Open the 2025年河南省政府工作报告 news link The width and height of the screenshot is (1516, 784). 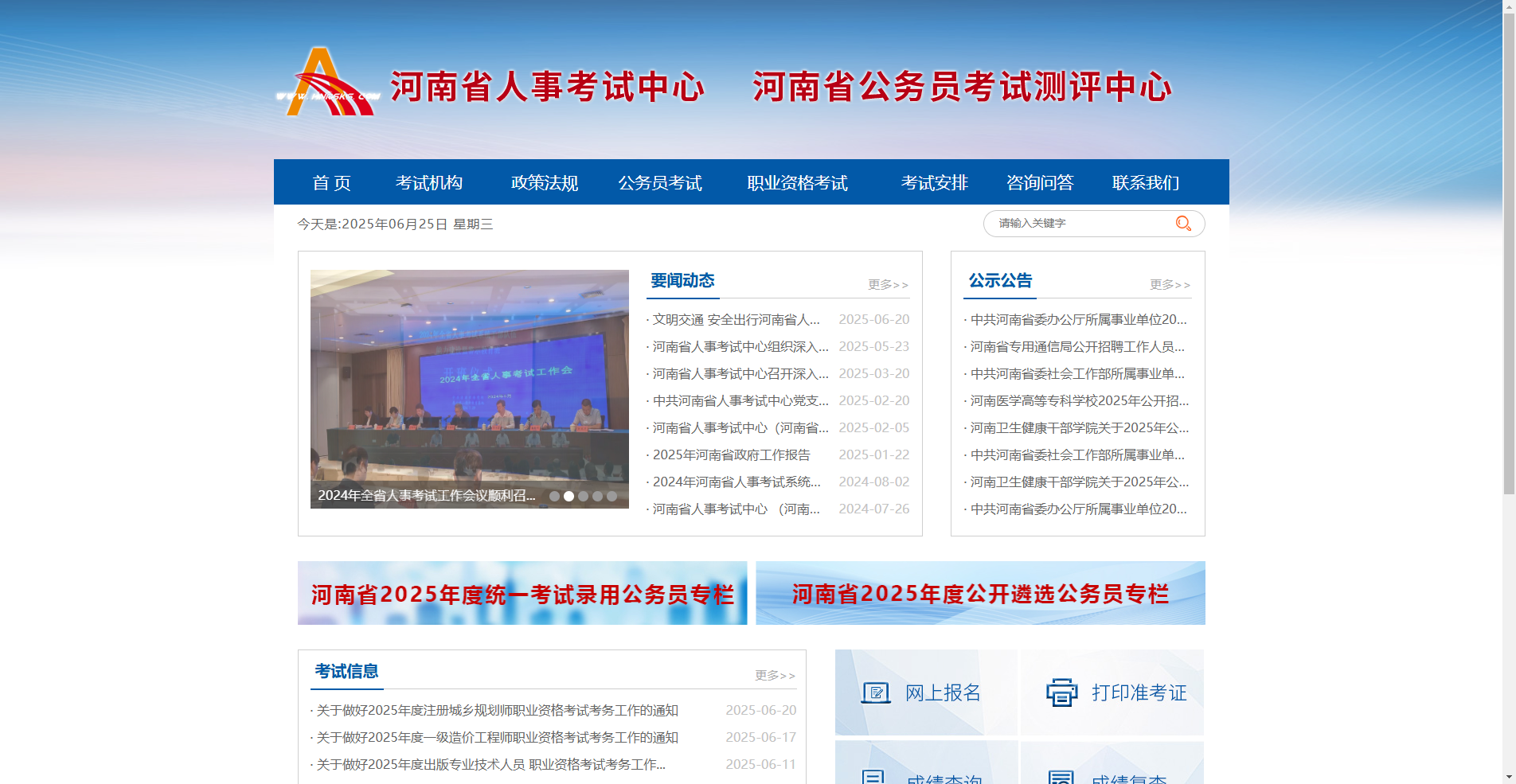(x=731, y=454)
